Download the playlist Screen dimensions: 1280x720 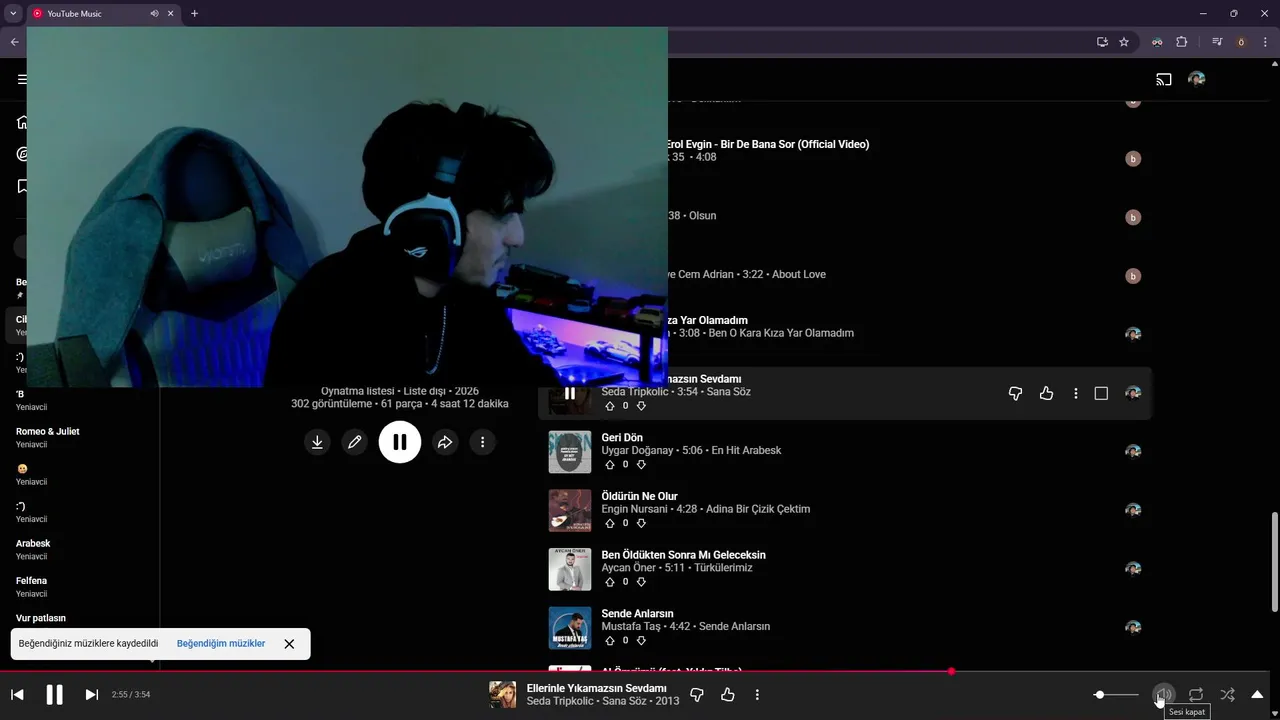317,442
